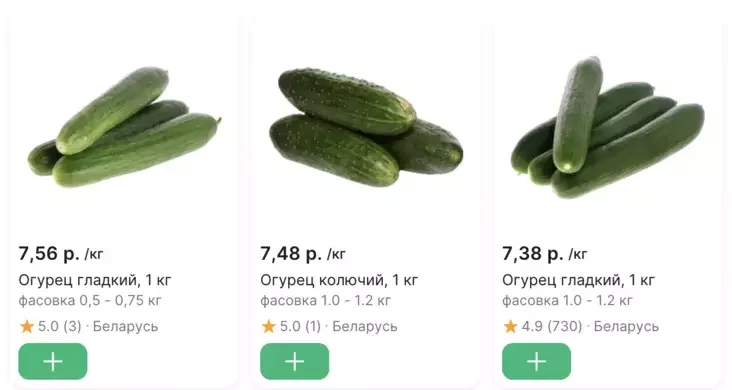The height and width of the screenshot is (390, 732).
Task: Click the star icon next to 4.9 (730)
Action: [510, 326]
